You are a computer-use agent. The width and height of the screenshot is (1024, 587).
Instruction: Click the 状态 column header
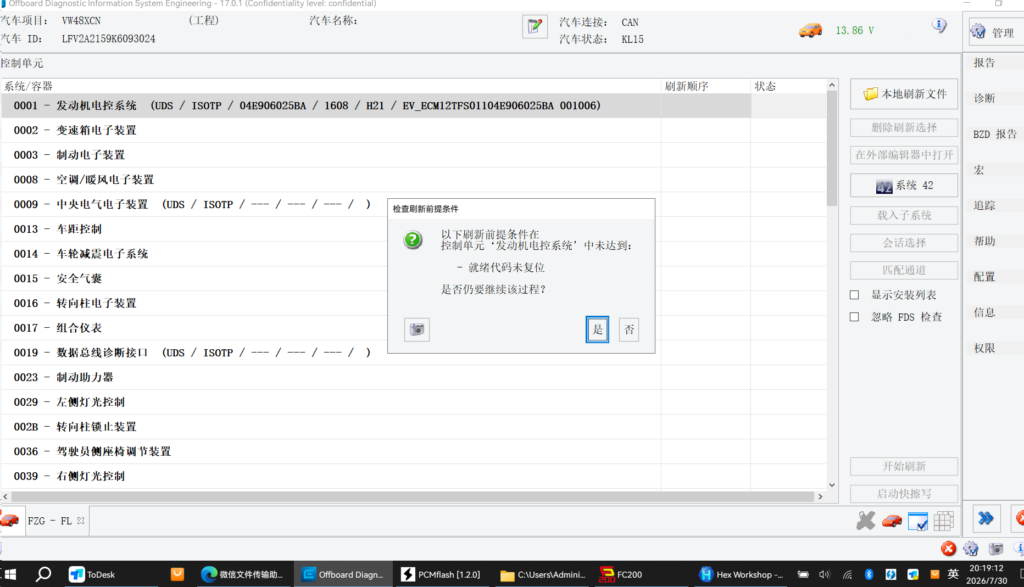click(x=788, y=86)
